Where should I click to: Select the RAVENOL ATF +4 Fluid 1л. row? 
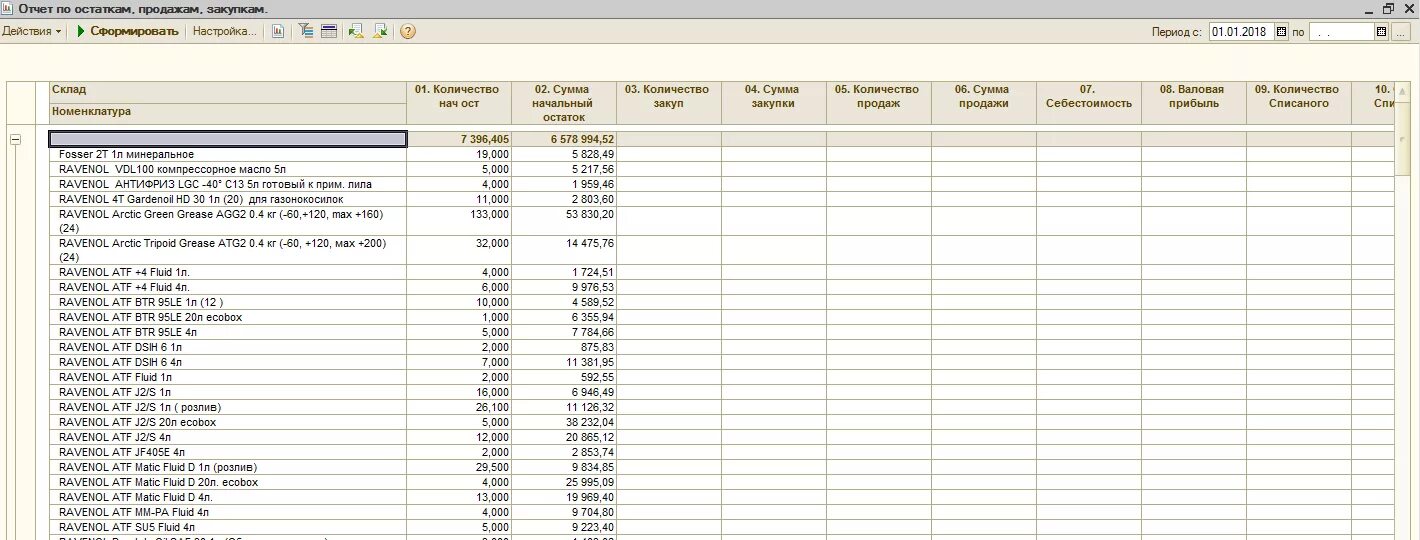point(228,272)
